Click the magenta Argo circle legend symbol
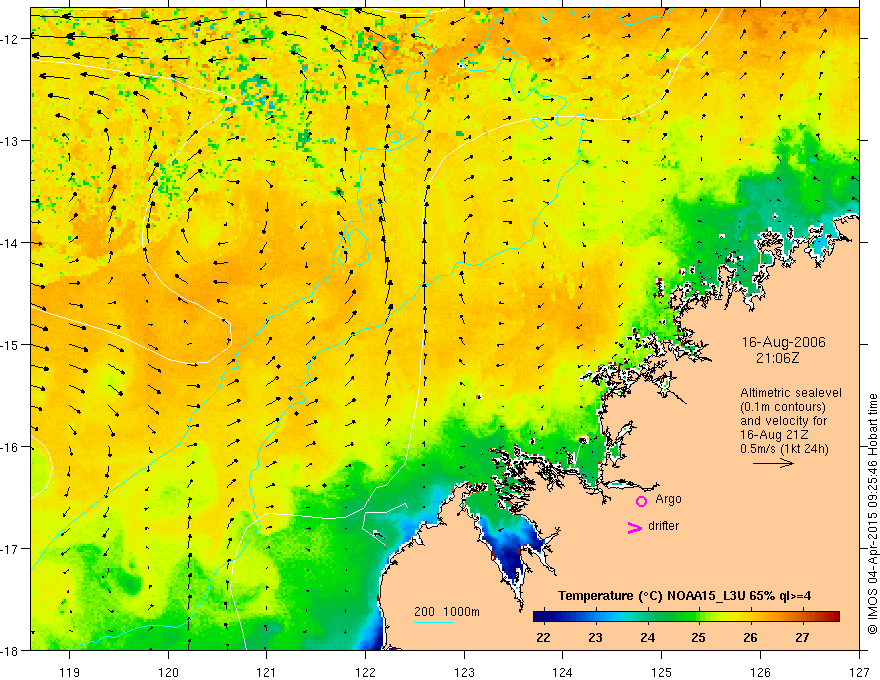The width and height of the screenshot is (880, 680). (641, 501)
